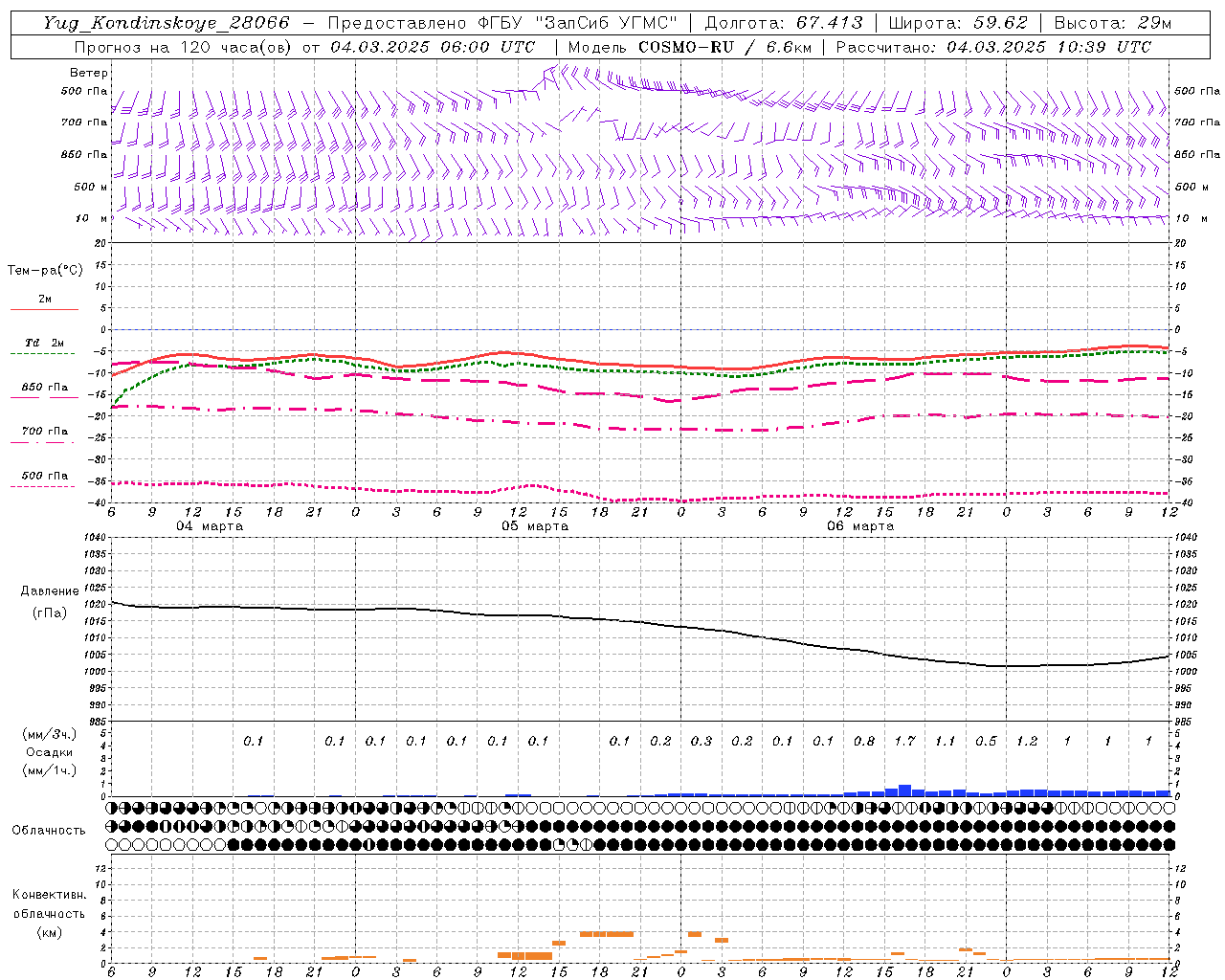Click the dotted "500 гПа" temperature legend line
Screen dimensions: 1225x980
[x=42, y=487]
